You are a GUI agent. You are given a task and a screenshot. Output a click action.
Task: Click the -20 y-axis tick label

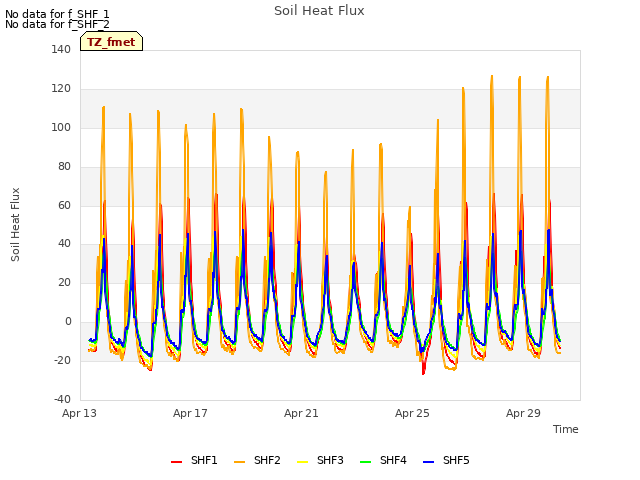click(x=62, y=360)
